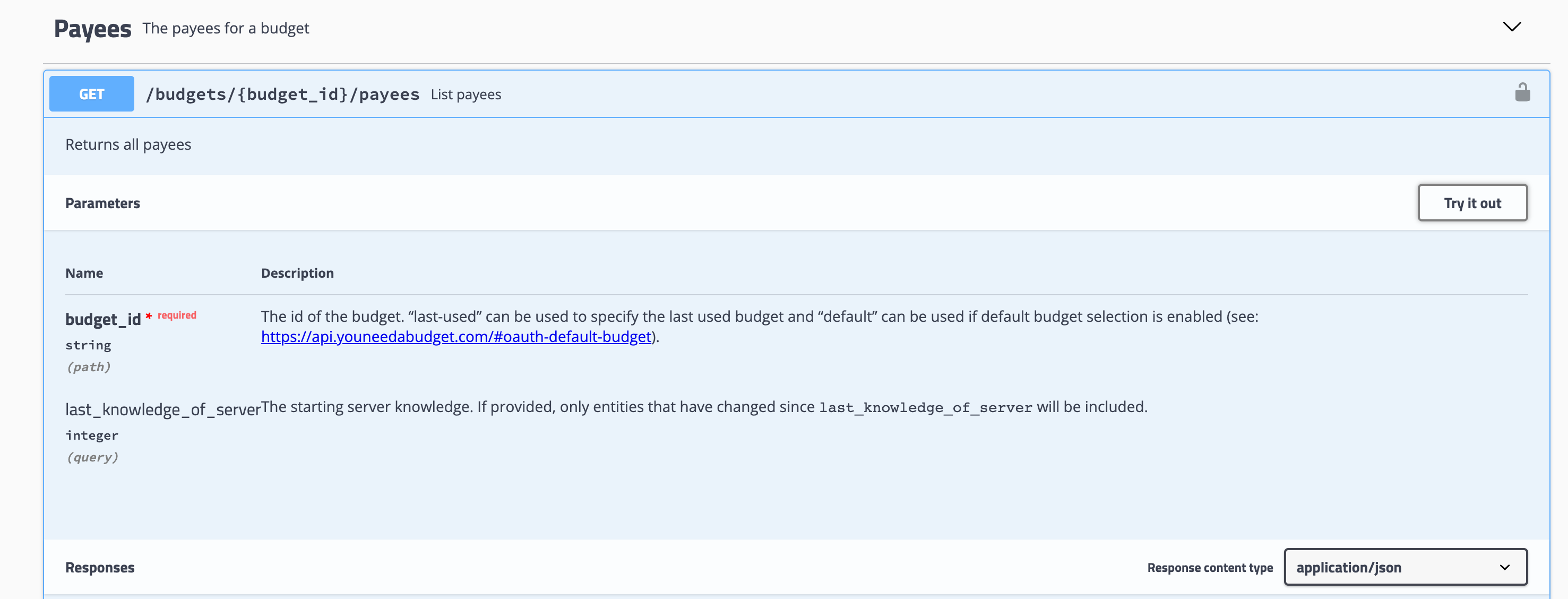Click the Name column header
The height and width of the screenshot is (599, 1568).
point(84,273)
